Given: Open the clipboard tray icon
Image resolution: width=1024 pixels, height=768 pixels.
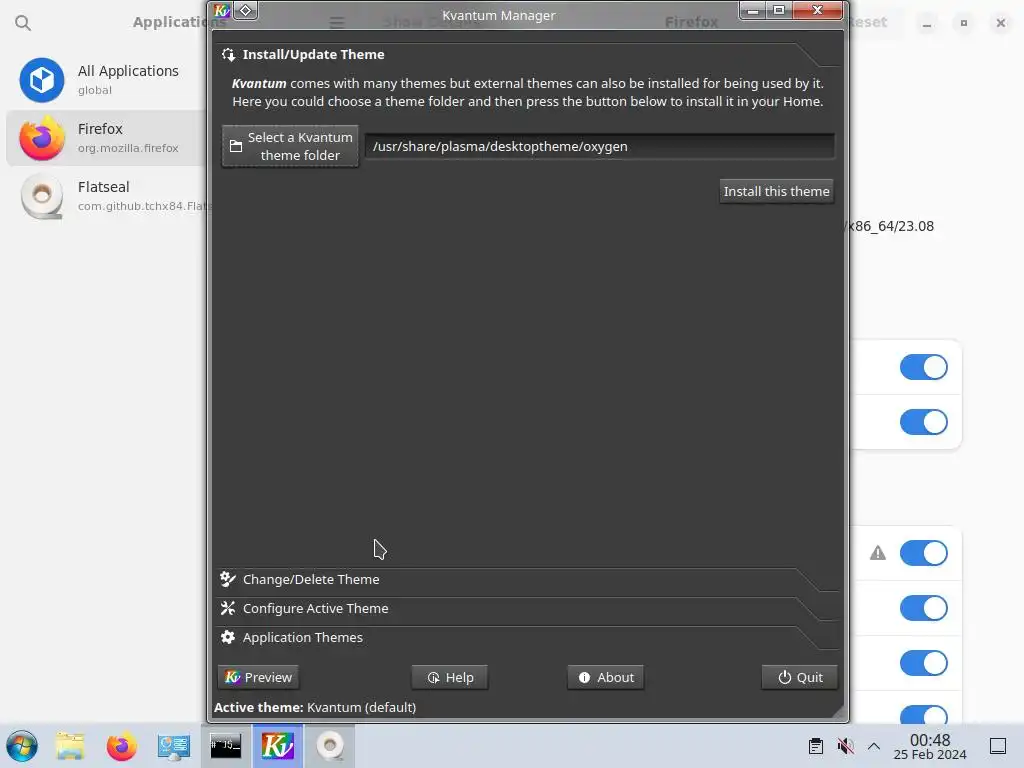Looking at the screenshot, I should click(x=816, y=746).
